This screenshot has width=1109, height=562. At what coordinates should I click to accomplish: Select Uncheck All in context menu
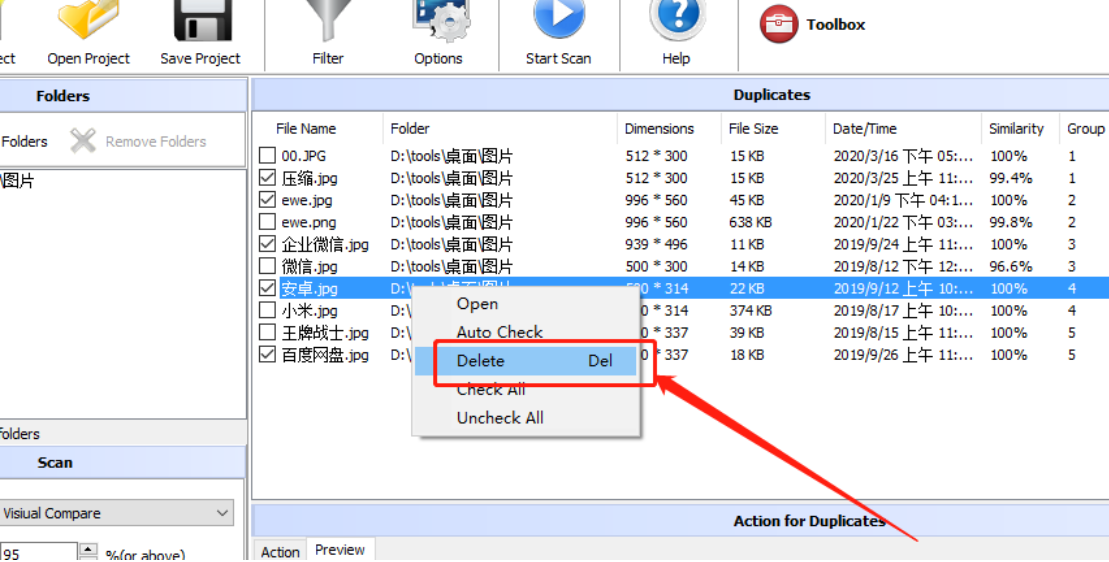[x=500, y=418]
